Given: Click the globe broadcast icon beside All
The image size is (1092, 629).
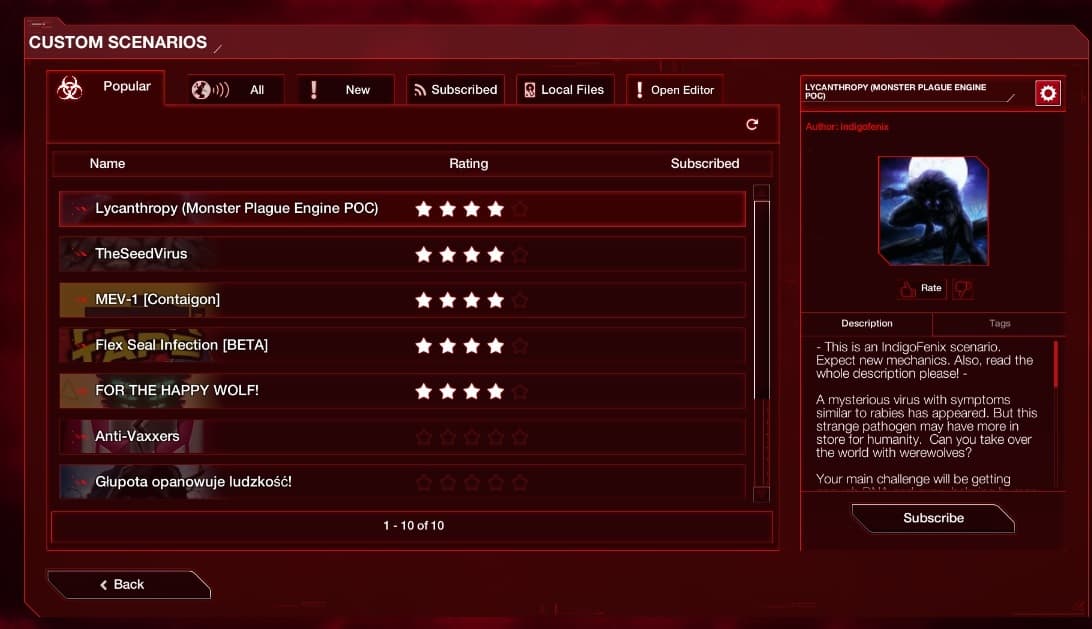Looking at the screenshot, I should [x=210, y=90].
